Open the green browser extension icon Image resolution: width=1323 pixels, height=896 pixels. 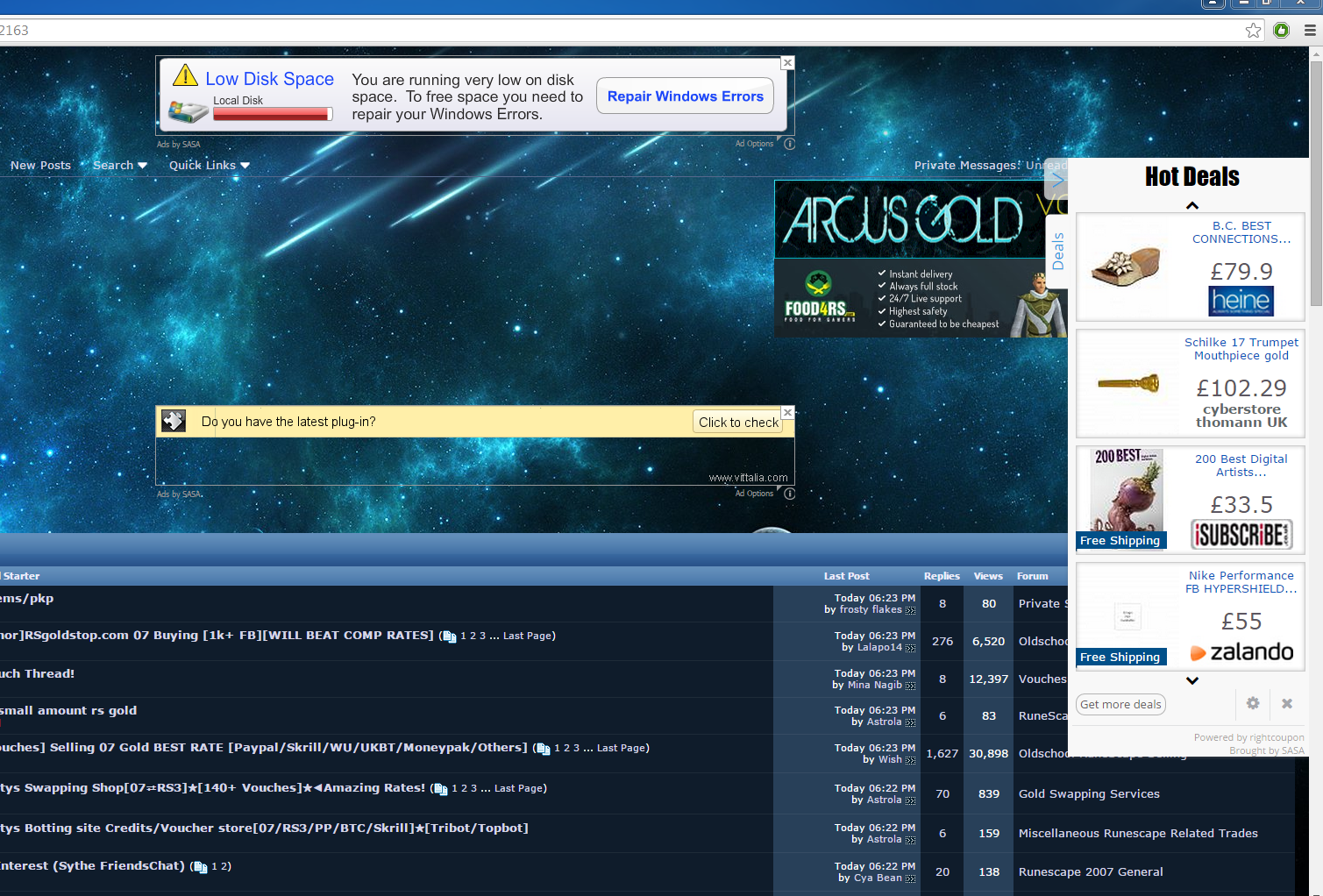(x=1282, y=31)
